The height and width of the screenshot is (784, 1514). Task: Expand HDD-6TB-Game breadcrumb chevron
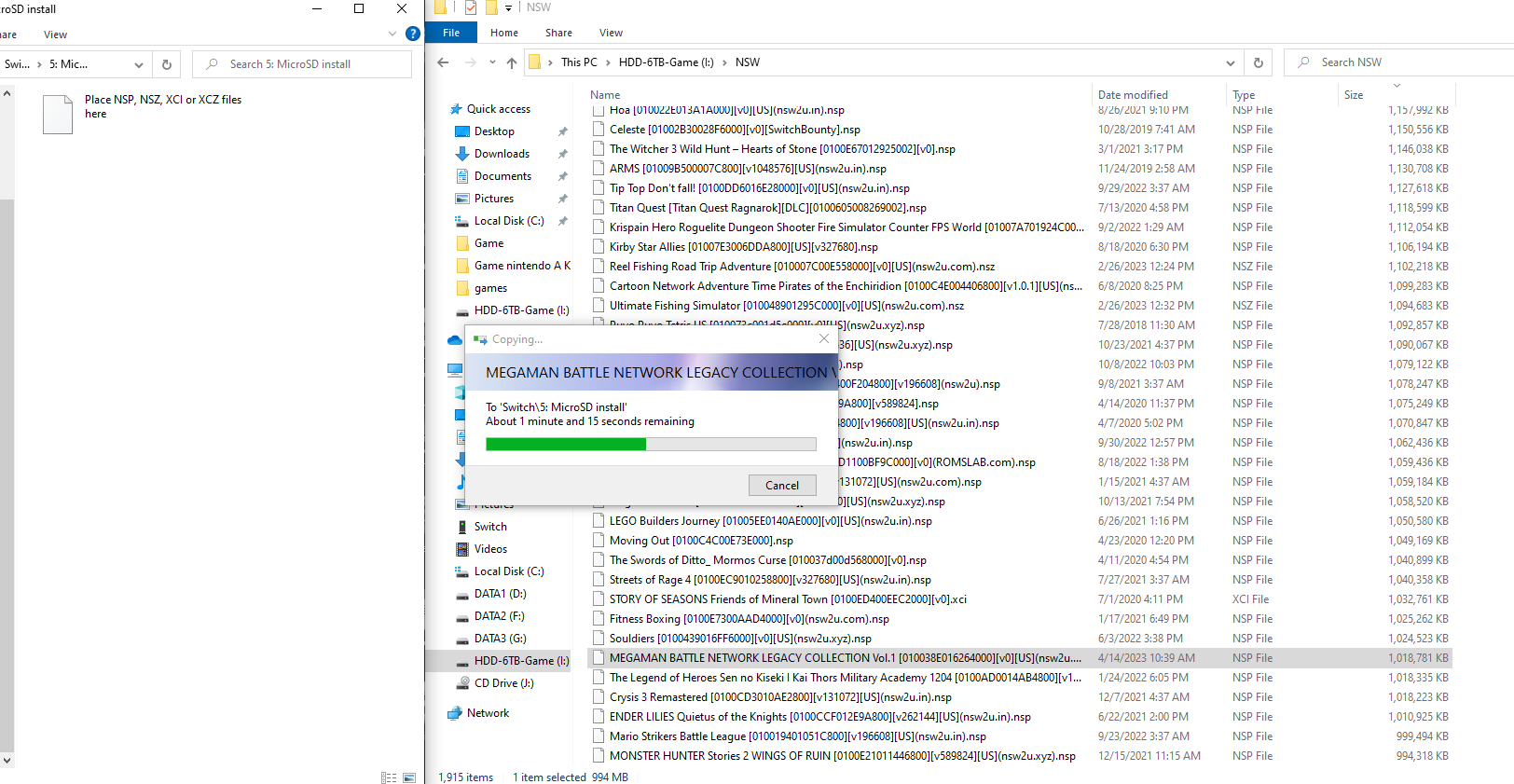pos(724,62)
